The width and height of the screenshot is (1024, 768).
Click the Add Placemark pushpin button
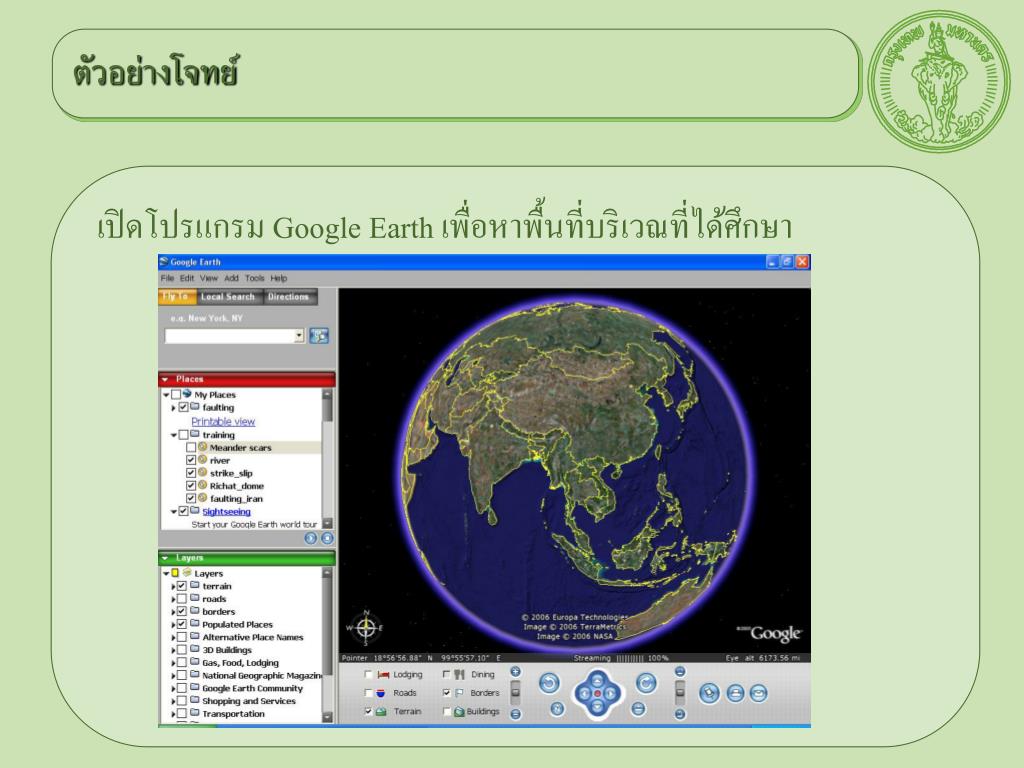coord(710,693)
